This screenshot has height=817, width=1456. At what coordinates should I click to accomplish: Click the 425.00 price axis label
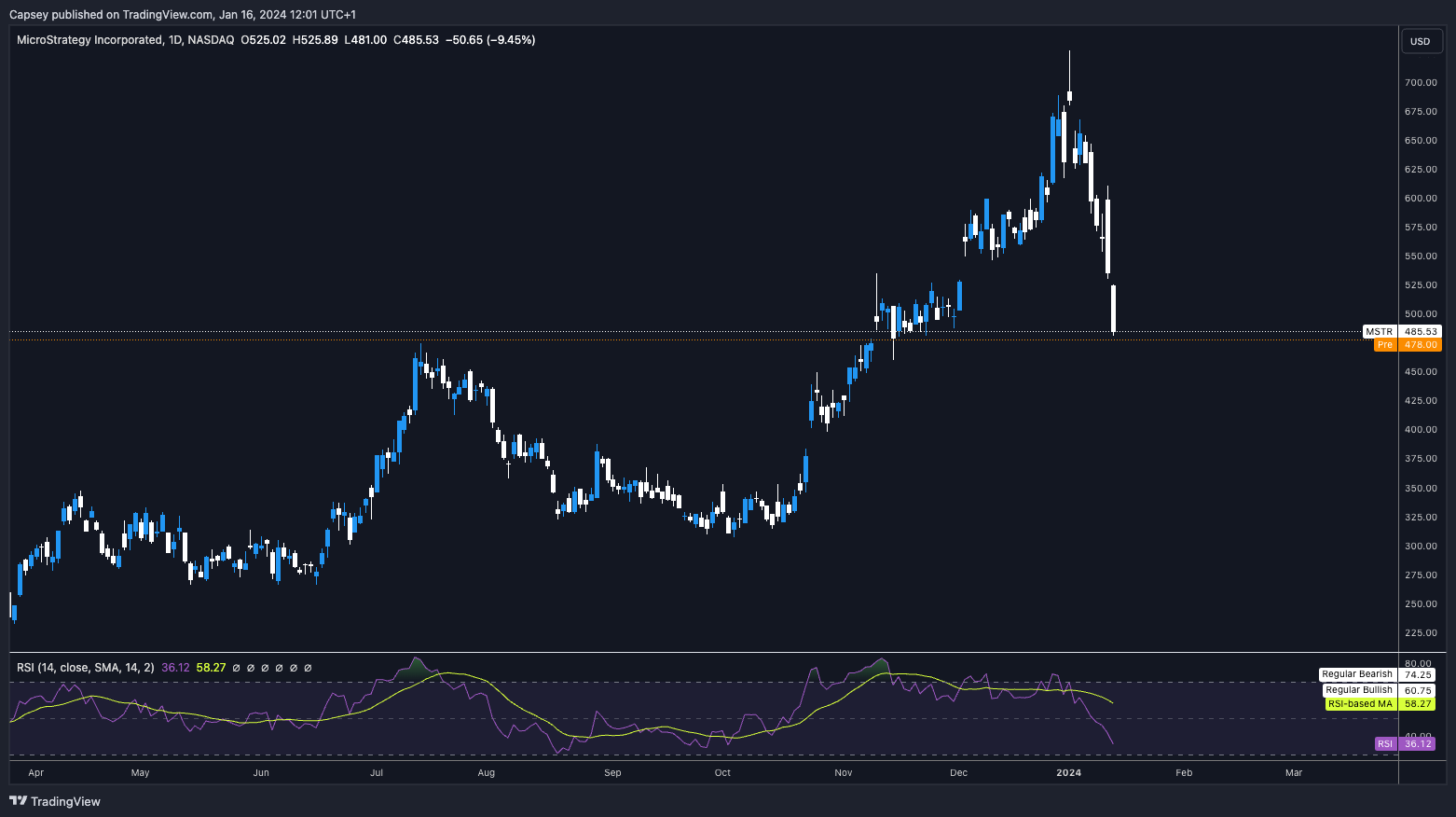click(x=1421, y=400)
